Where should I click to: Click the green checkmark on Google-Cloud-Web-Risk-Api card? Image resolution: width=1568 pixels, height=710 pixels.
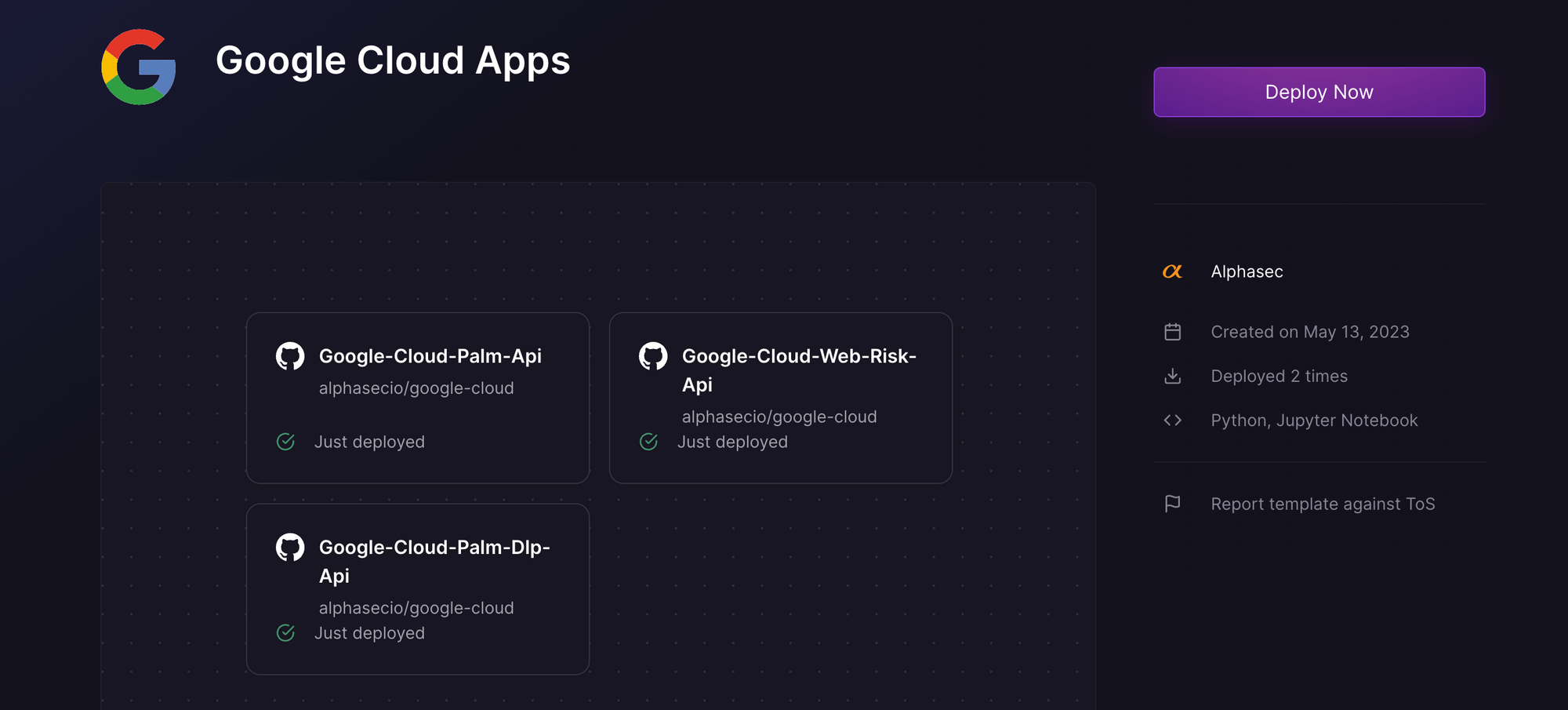click(648, 442)
